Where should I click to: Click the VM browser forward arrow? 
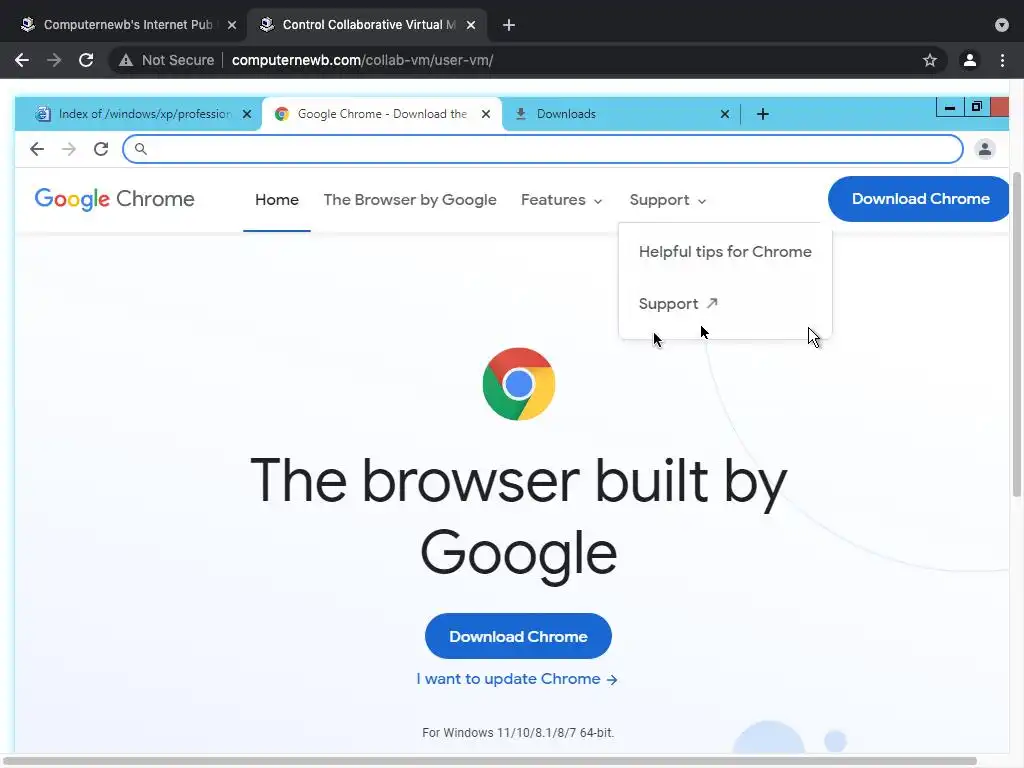click(69, 149)
